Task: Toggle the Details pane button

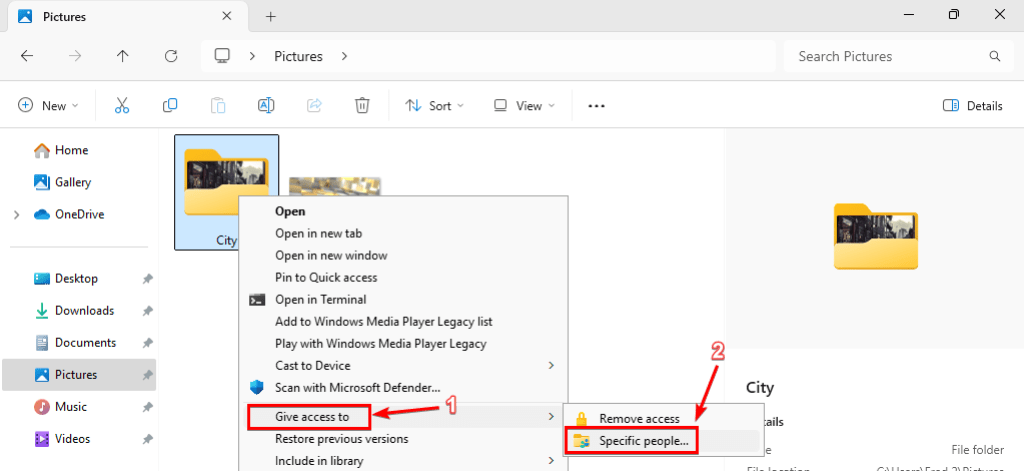Action: pos(972,106)
